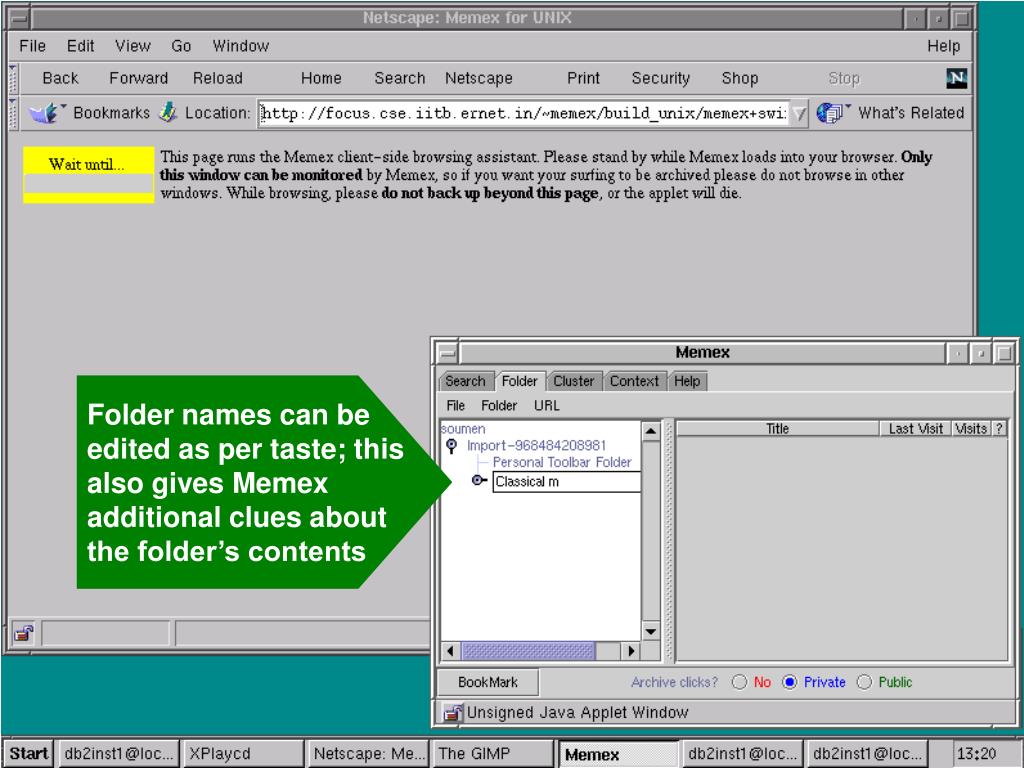Sort by the Last Visit column header

click(915, 429)
